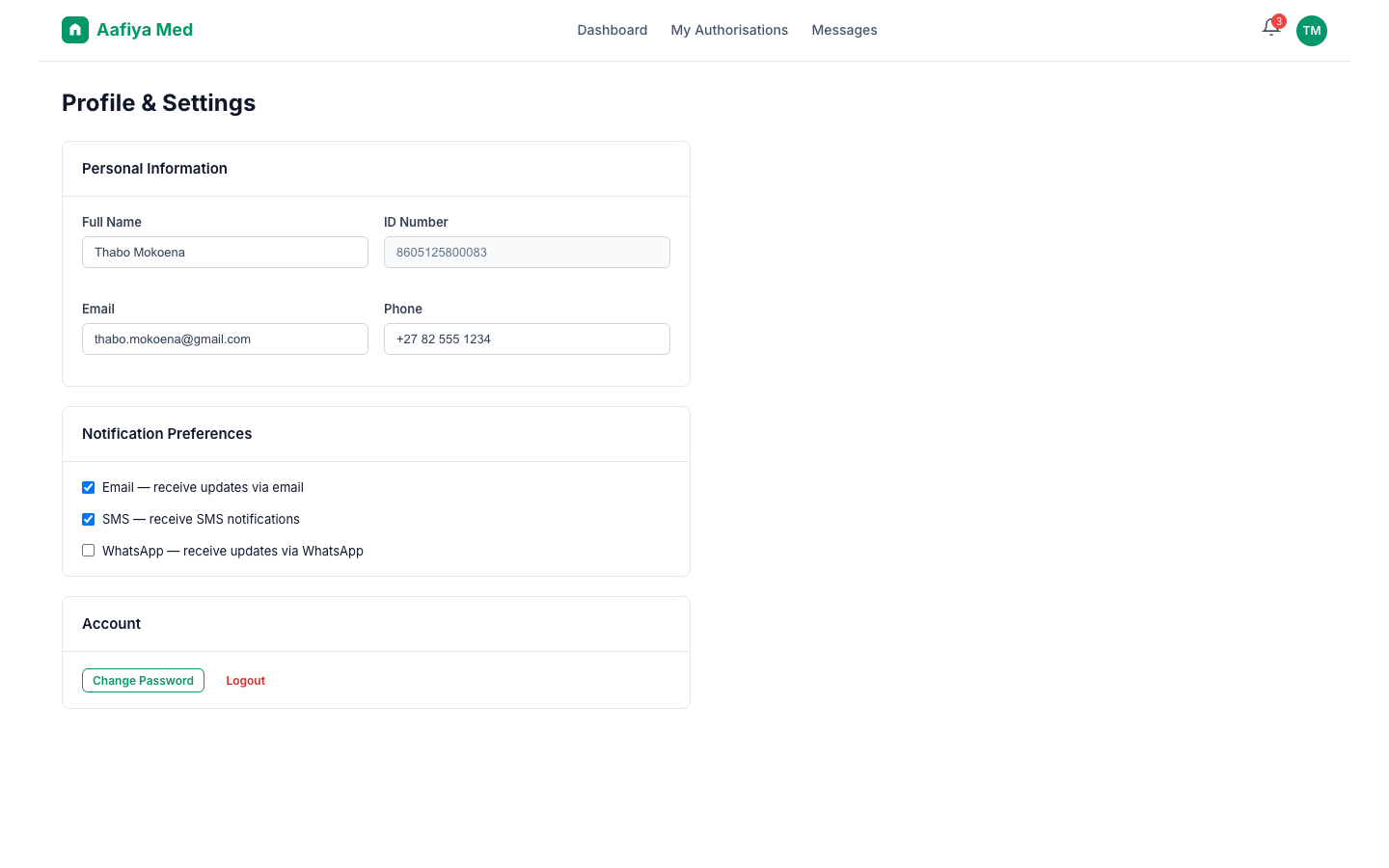
Task: Click the 'SMS — receive SMS notifications' label
Action: coord(201,519)
